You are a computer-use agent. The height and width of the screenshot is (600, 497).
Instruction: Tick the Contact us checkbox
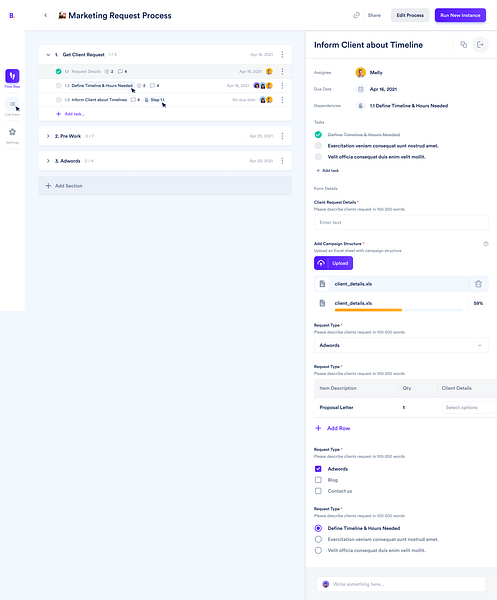pos(318,491)
